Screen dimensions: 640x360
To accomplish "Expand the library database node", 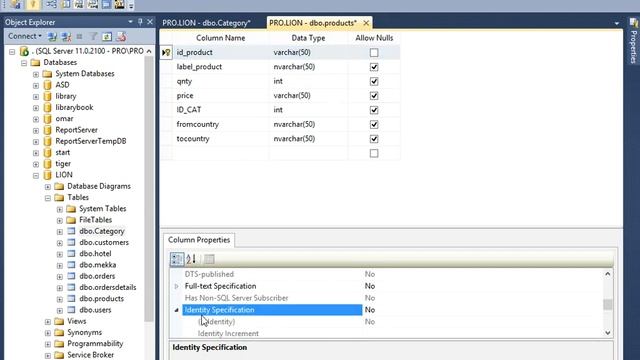I will pos(36,97).
